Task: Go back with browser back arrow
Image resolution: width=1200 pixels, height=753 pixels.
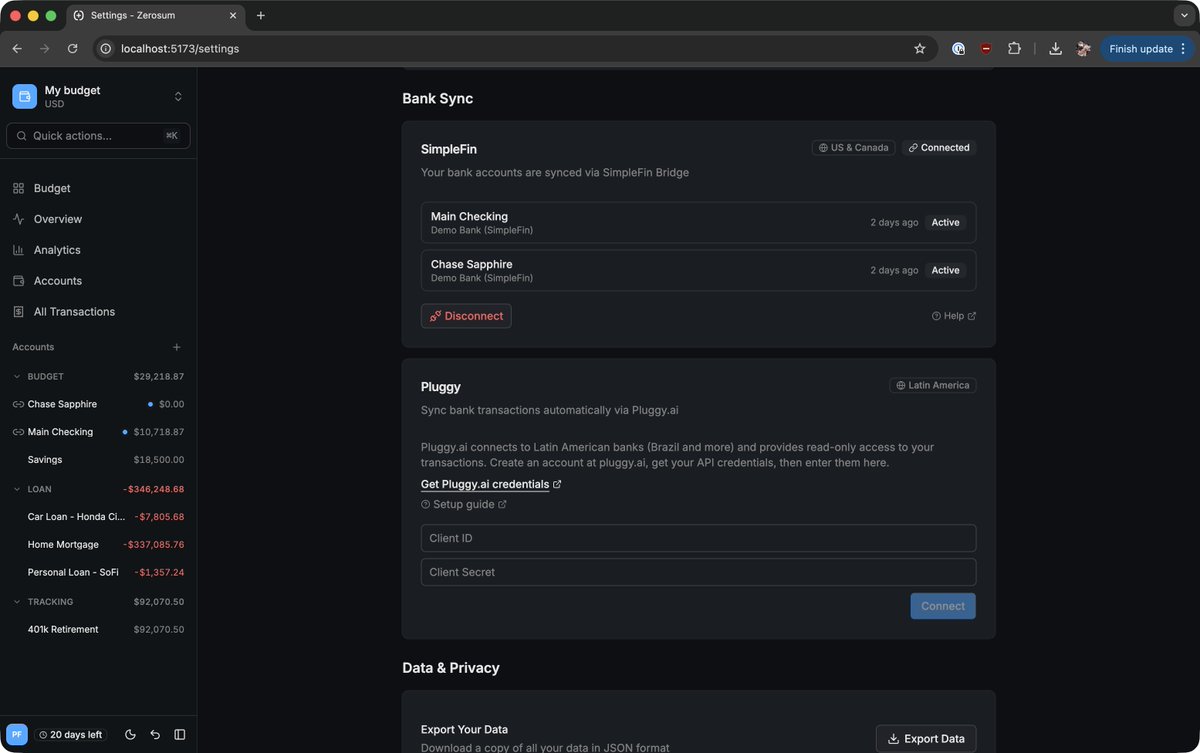Action: pos(17,48)
